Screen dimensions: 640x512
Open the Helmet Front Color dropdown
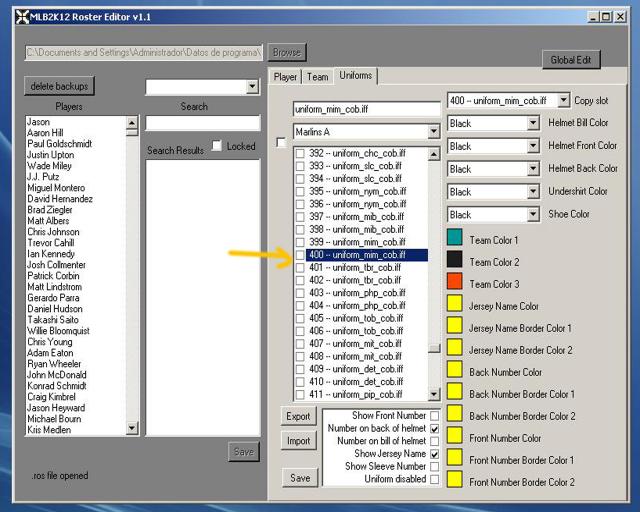[x=533, y=146]
